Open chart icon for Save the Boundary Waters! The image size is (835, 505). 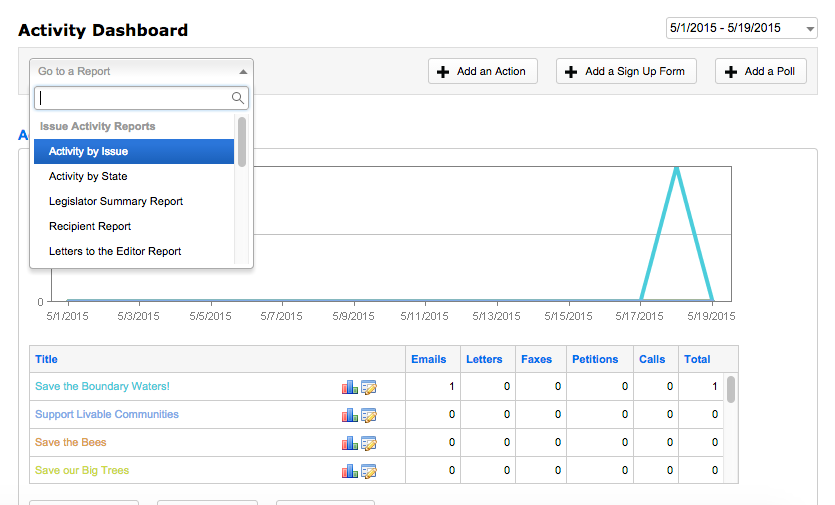click(x=349, y=387)
